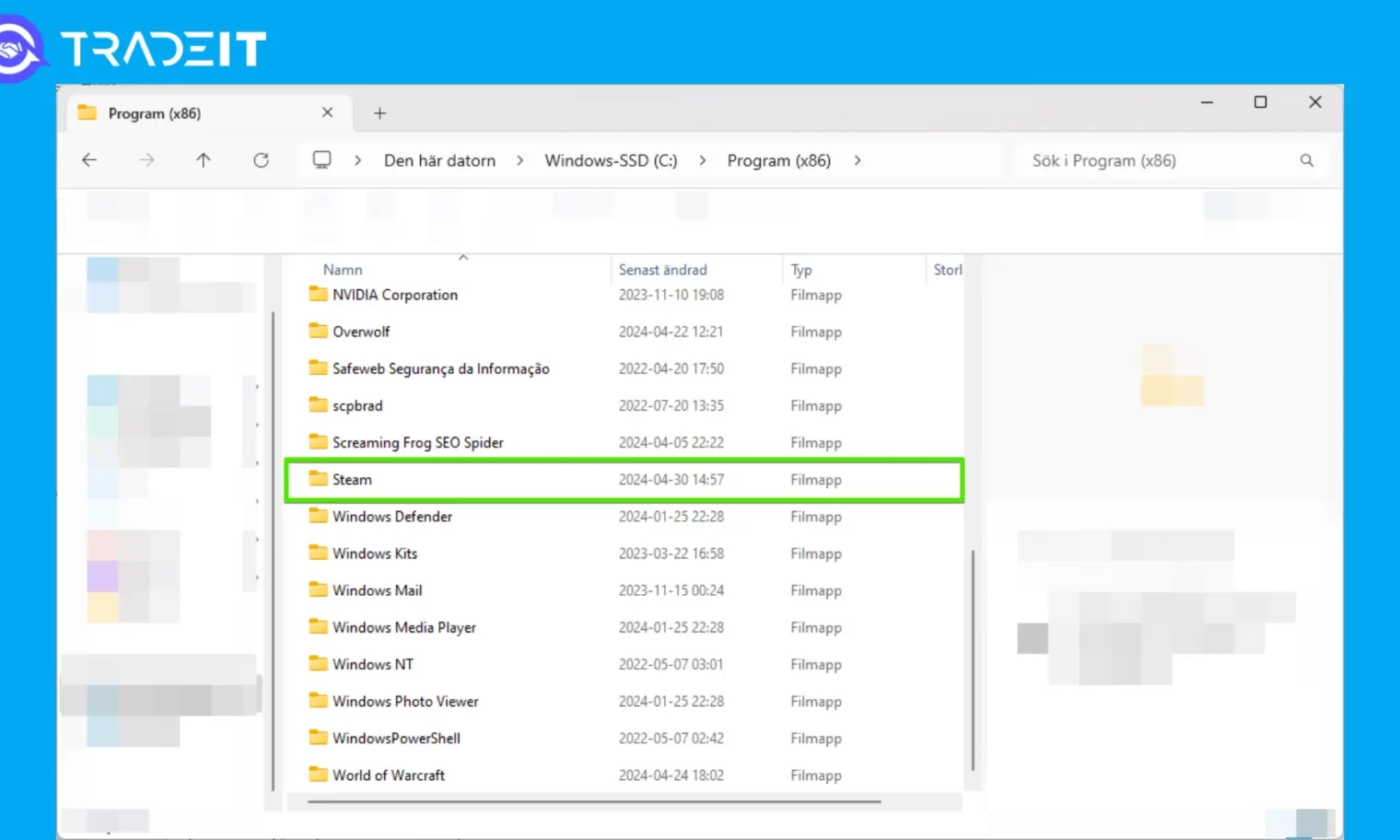Click the computer icon in address bar

321,160
